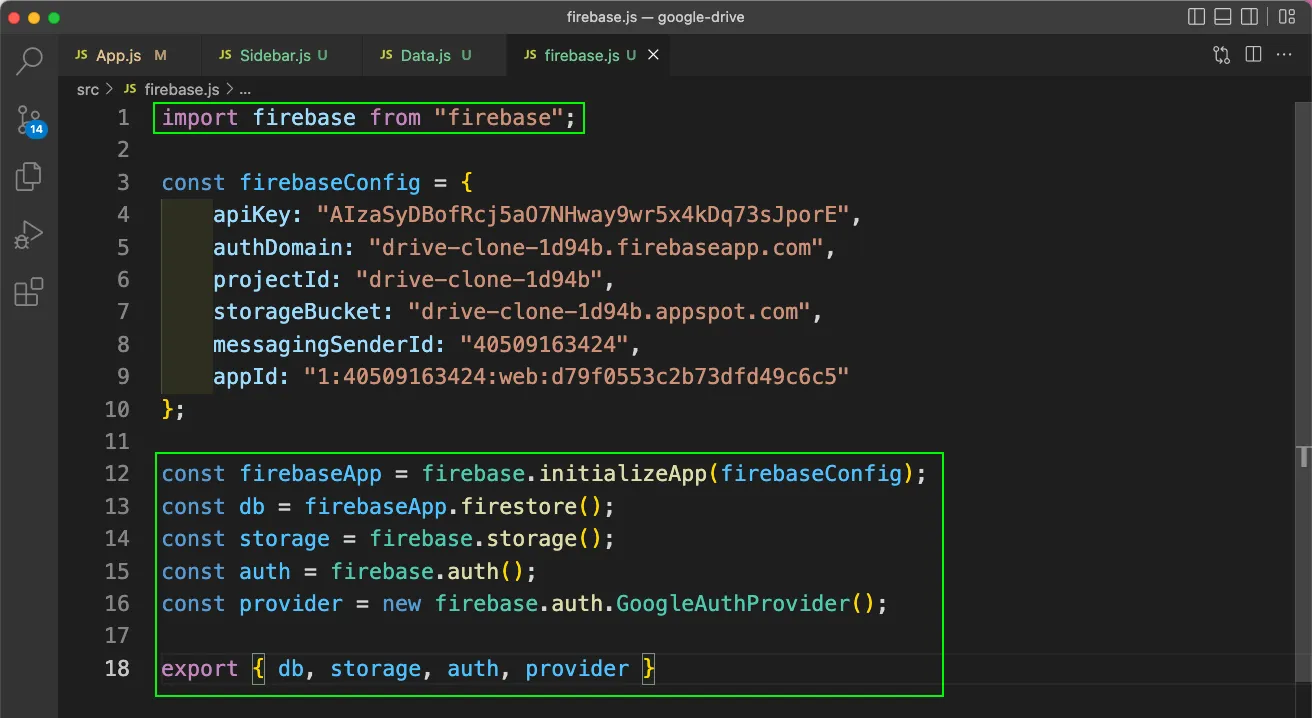This screenshot has height=718, width=1312.
Task: Open changes compare icon in editor toolbar
Action: [x=1221, y=55]
